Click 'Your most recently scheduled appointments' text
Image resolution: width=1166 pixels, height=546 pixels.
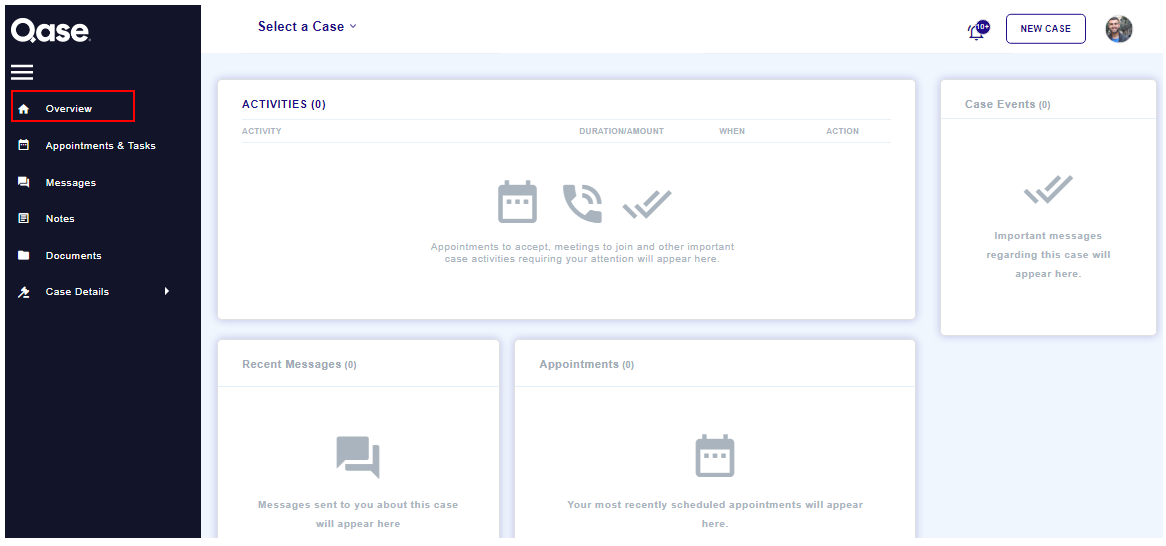pyautogui.click(x=715, y=514)
